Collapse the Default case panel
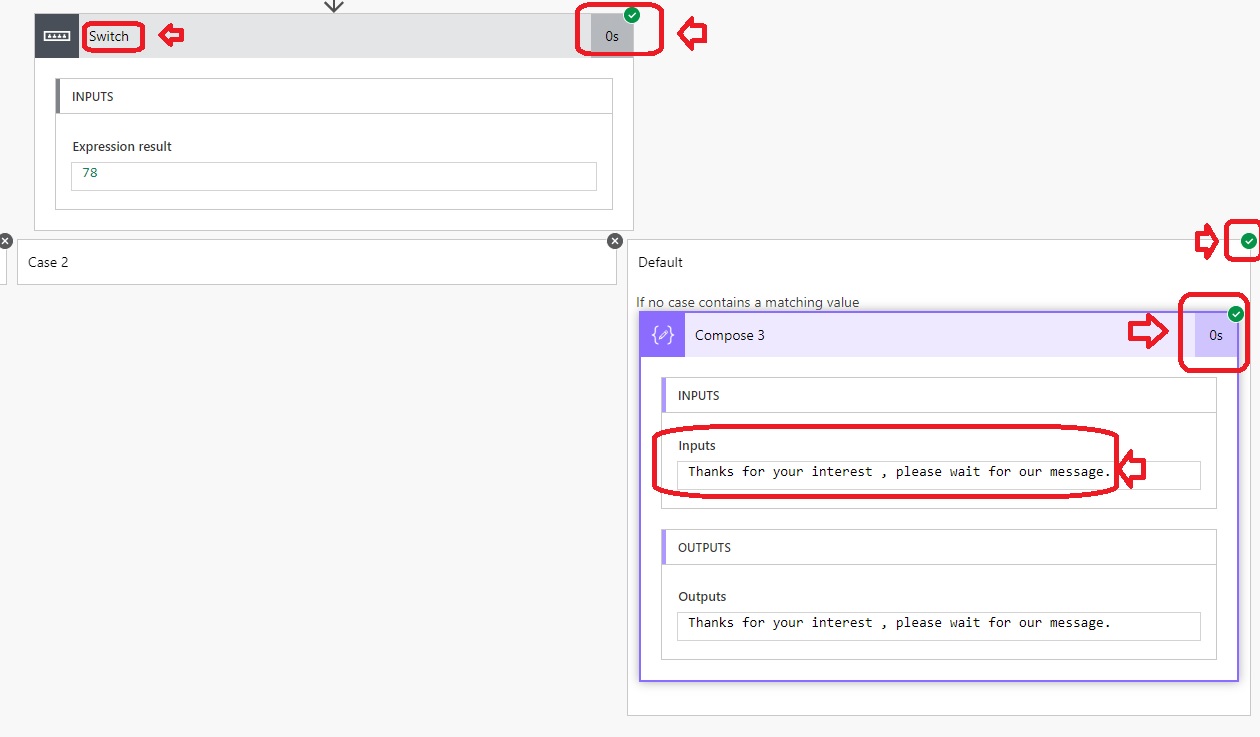 661,262
